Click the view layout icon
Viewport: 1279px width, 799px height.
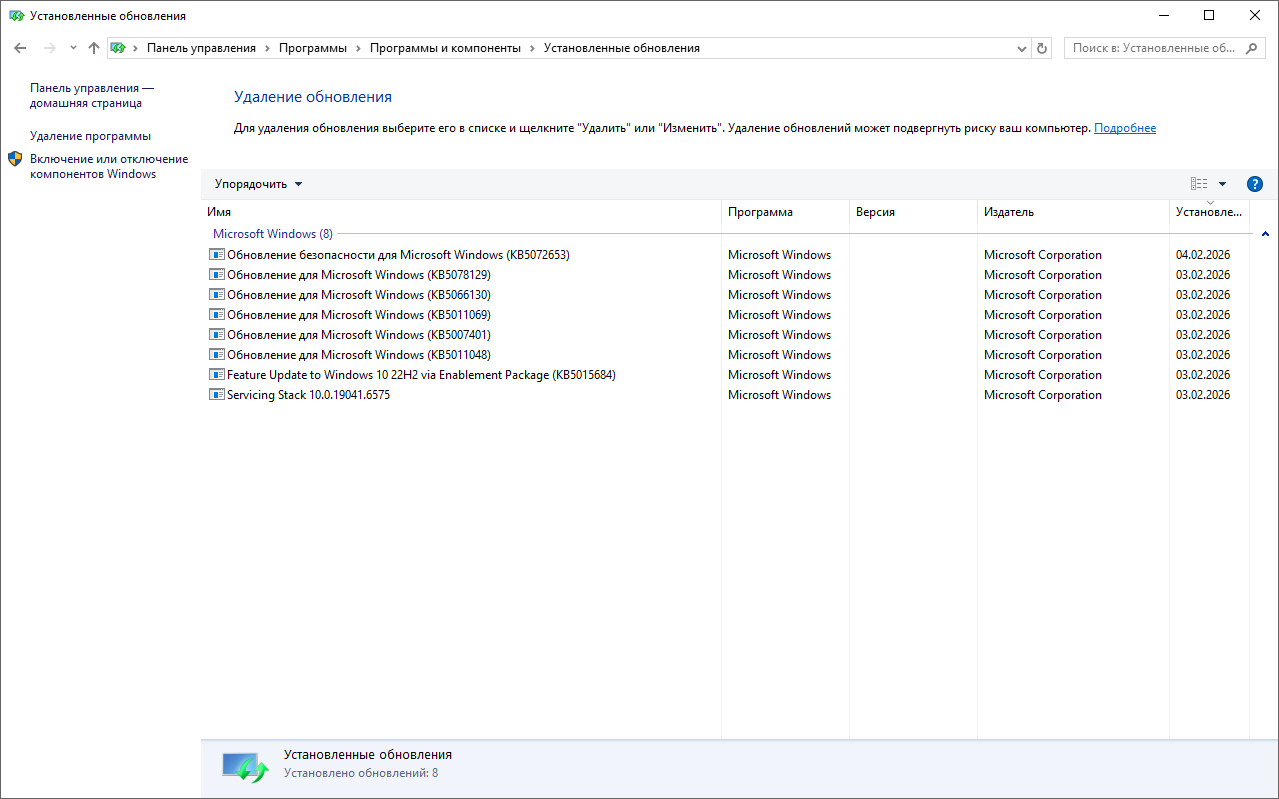1199,184
